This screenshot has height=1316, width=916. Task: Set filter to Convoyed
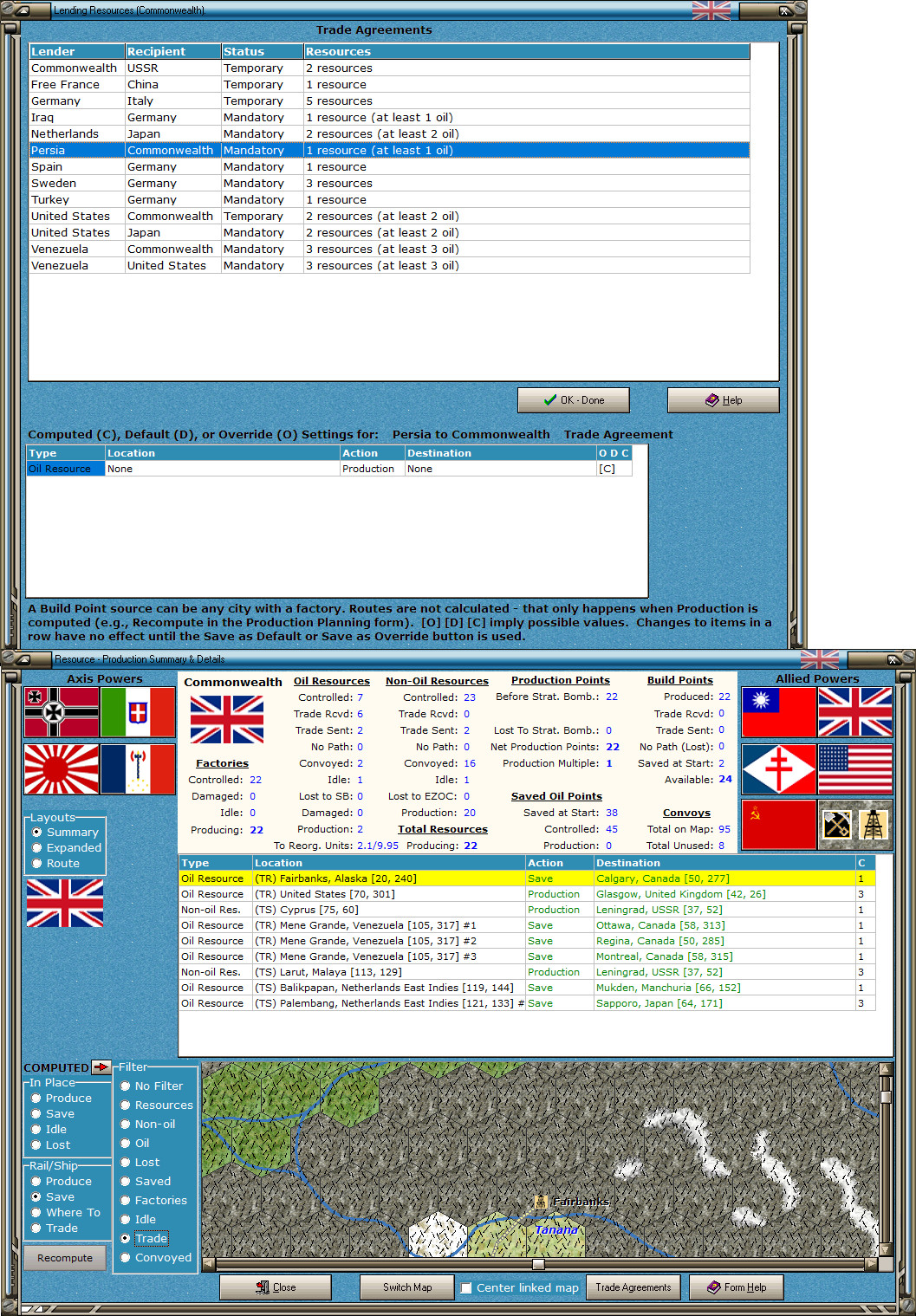pyautogui.click(x=156, y=1257)
